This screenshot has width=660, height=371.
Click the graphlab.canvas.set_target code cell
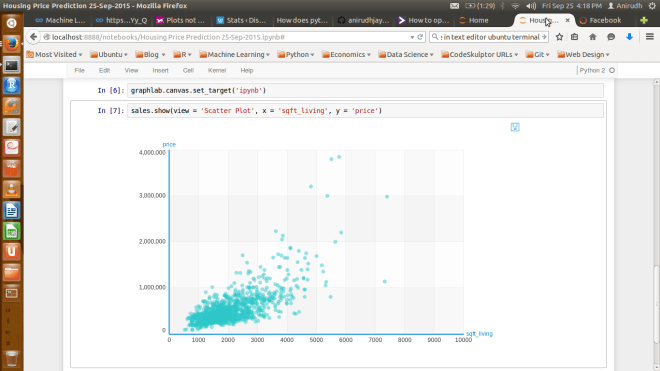click(x=365, y=91)
